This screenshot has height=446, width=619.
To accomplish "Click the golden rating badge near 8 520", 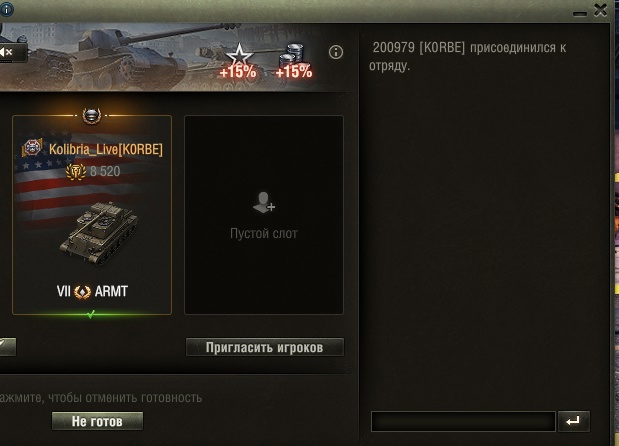I will pos(75,171).
